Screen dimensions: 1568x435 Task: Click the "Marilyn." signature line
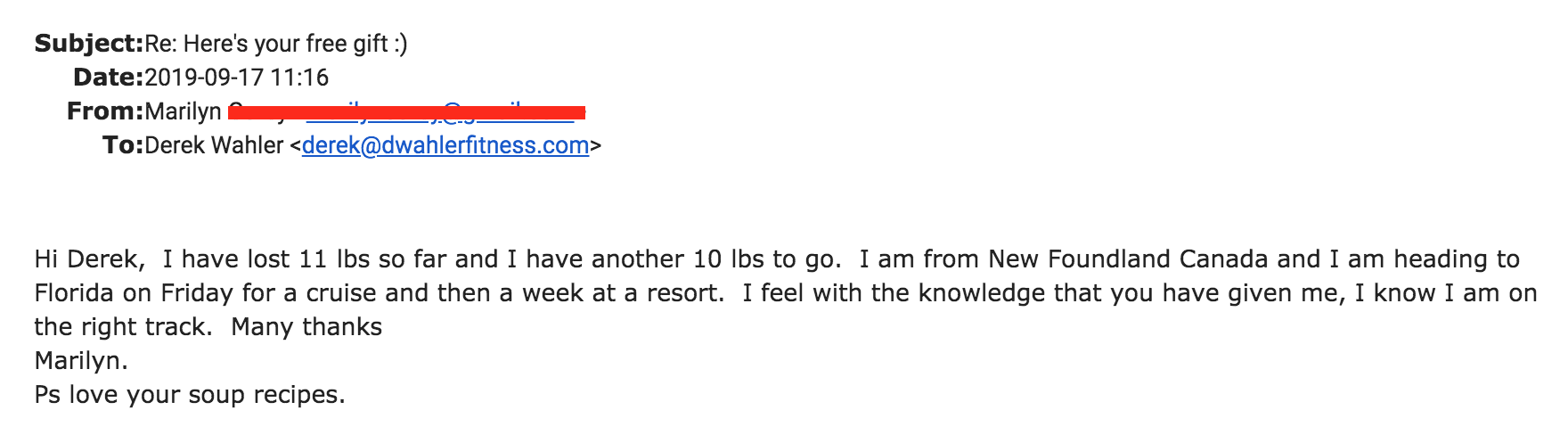pyautogui.click(x=81, y=361)
